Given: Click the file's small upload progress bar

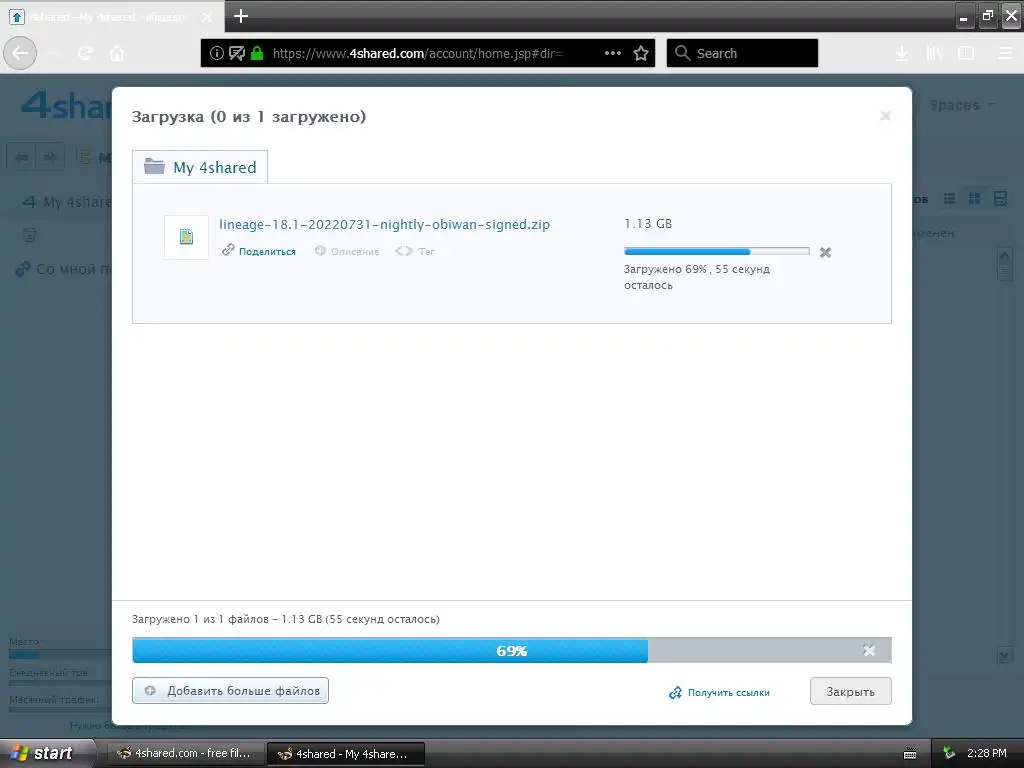Looking at the screenshot, I should coord(716,251).
